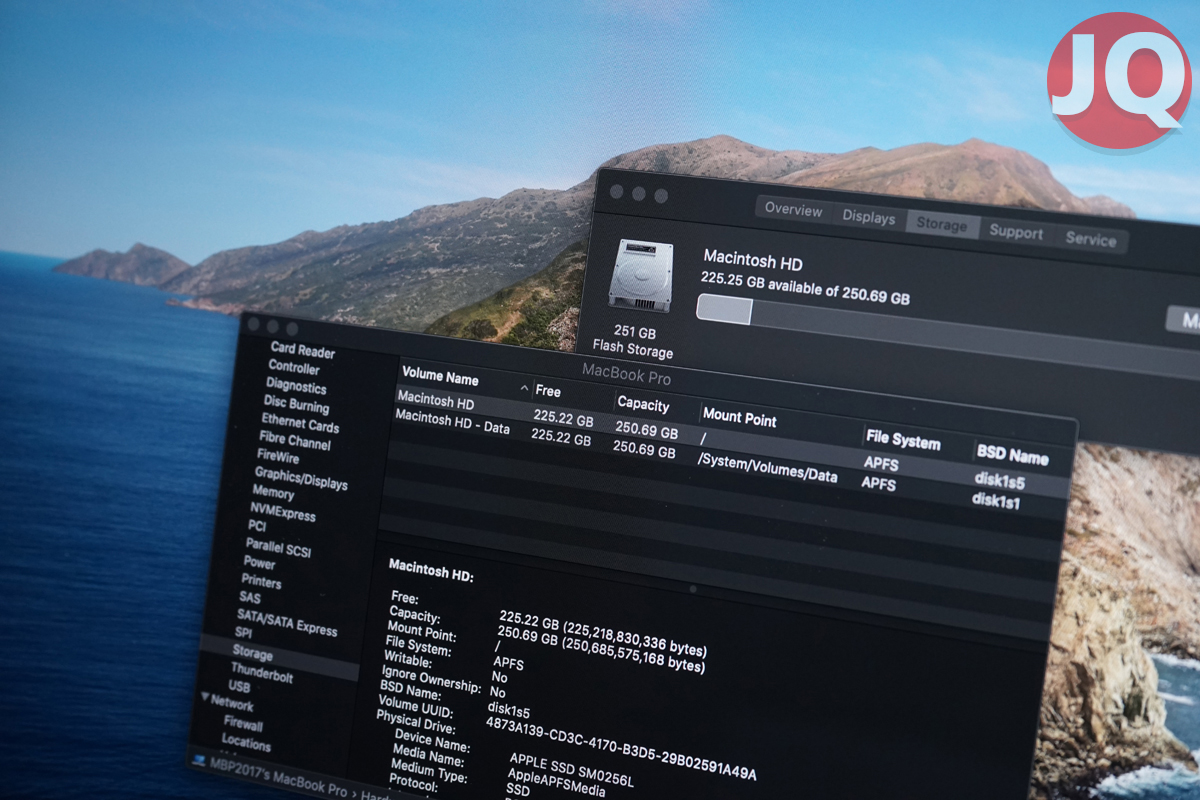Click the disk1s5 cell in the BSD Name column
Screen dimensions: 1200x800
[999, 481]
